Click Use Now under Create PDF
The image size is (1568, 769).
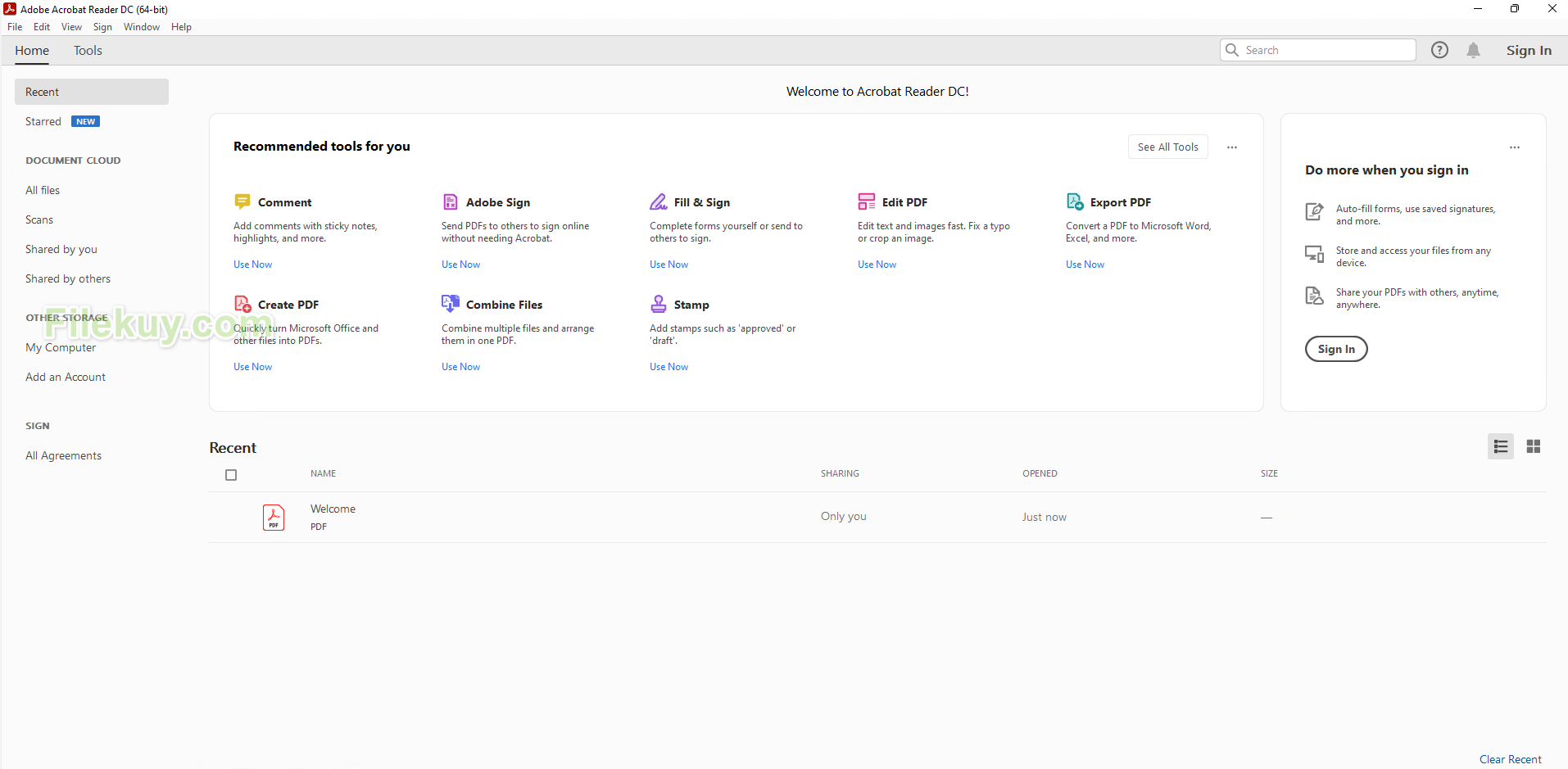tap(252, 367)
